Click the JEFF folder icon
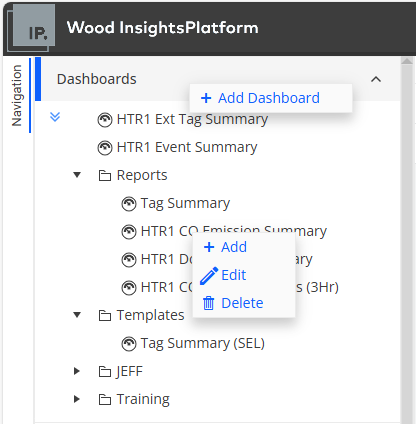416x424 pixels. (x=105, y=371)
